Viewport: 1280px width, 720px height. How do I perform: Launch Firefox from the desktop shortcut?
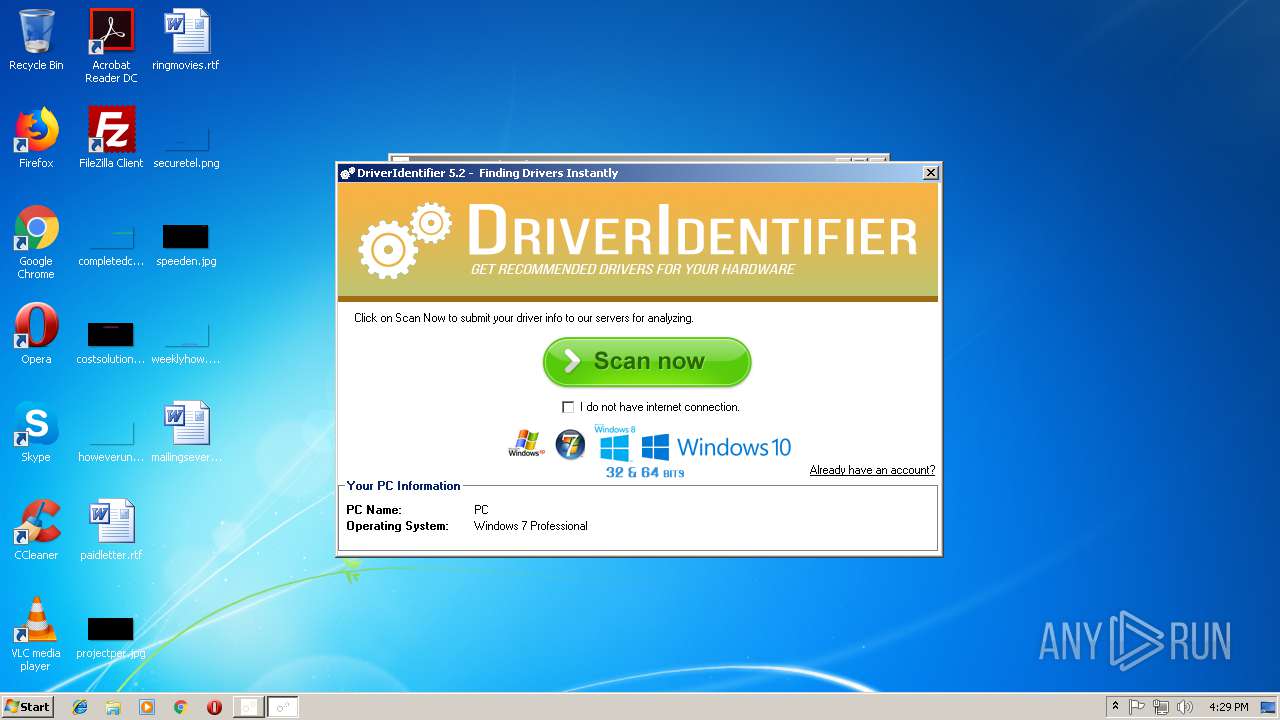(x=36, y=138)
